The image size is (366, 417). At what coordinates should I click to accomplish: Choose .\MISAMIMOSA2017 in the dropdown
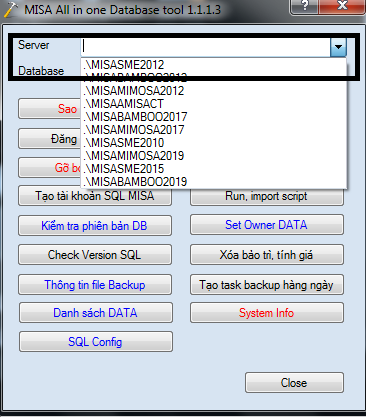214,130
